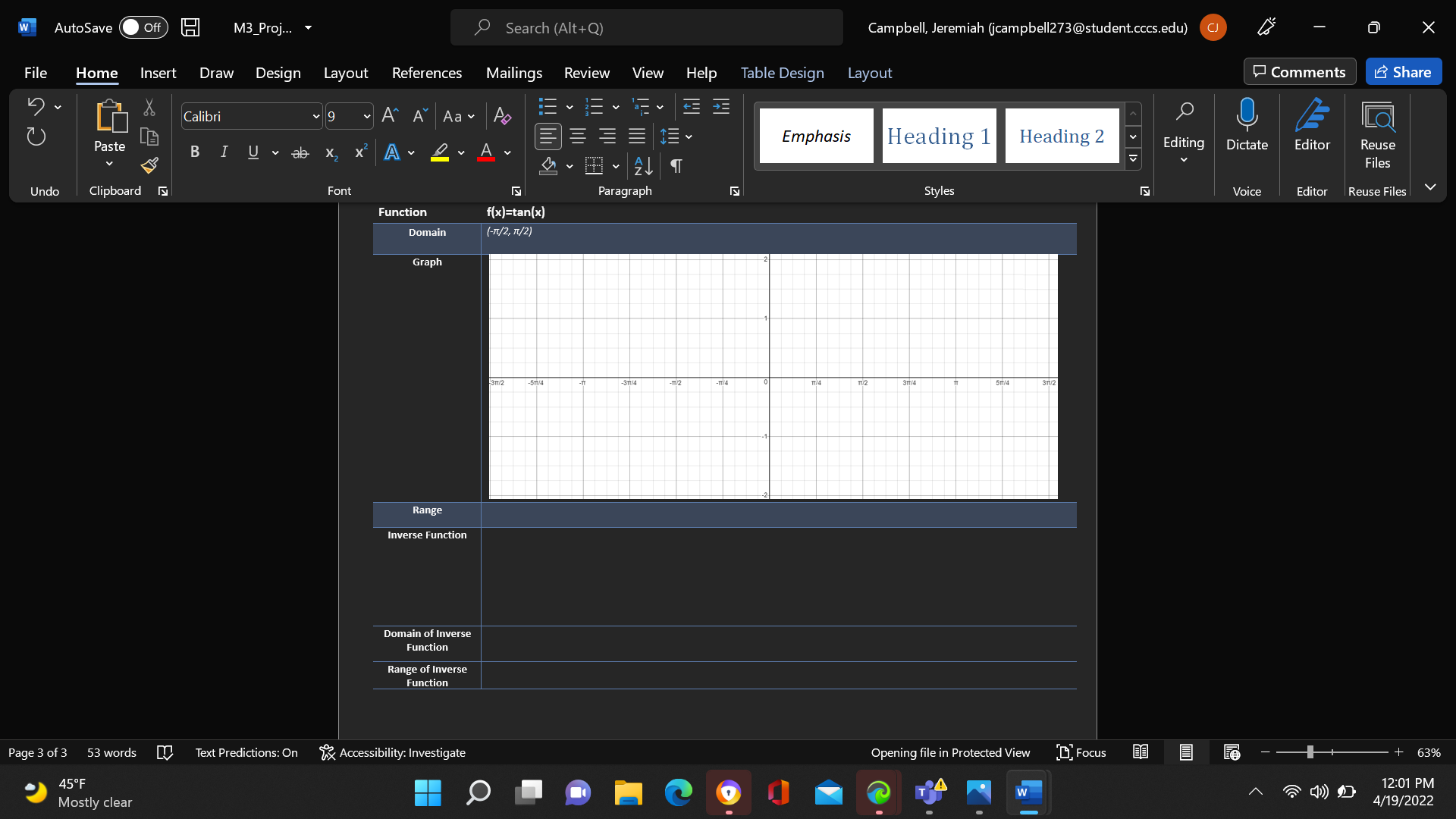Toggle Bold formatting
The width and height of the screenshot is (1456, 819).
pos(195,152)
